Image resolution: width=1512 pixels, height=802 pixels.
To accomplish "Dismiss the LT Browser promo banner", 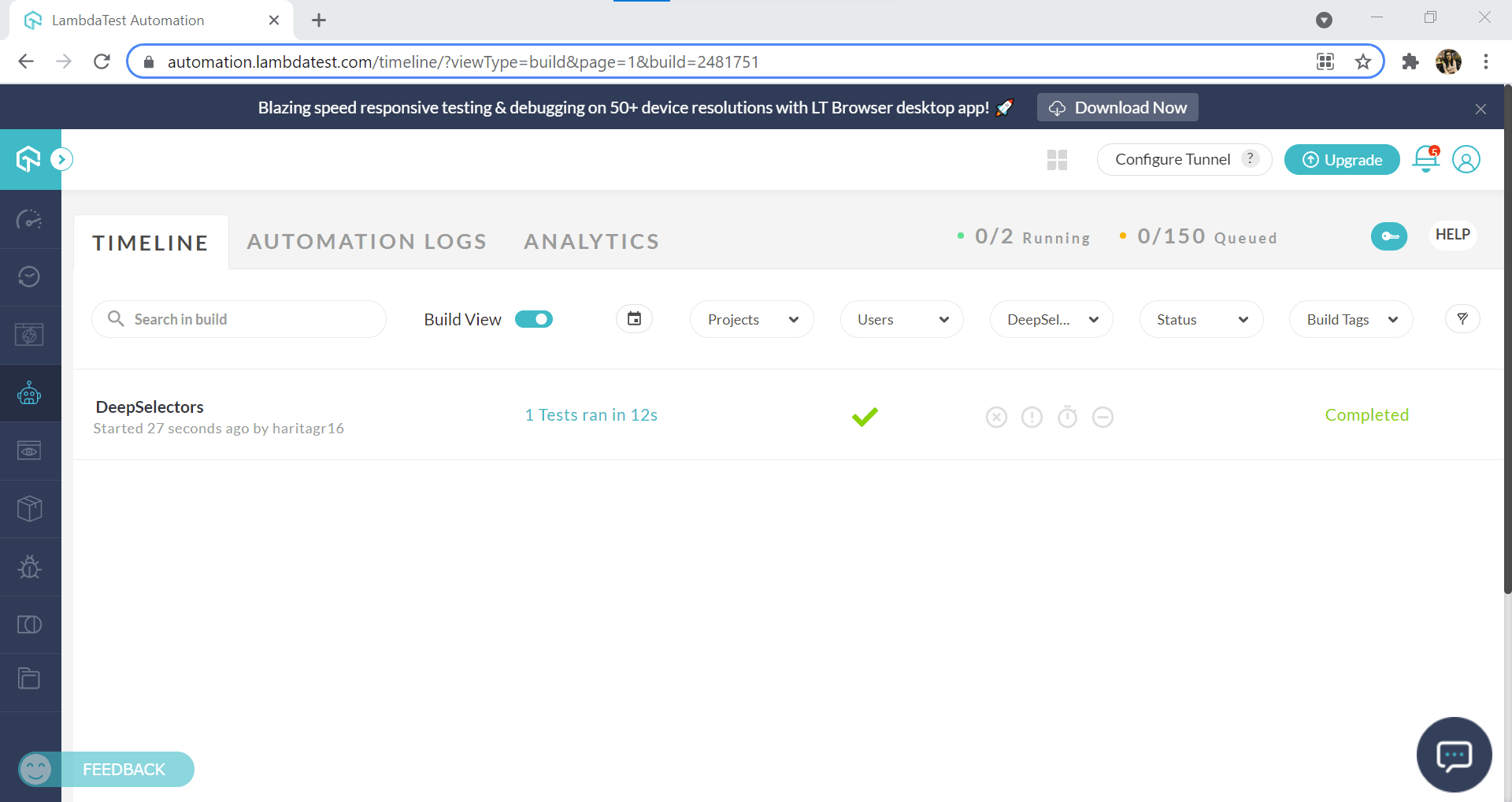I will pos(1480,109).
